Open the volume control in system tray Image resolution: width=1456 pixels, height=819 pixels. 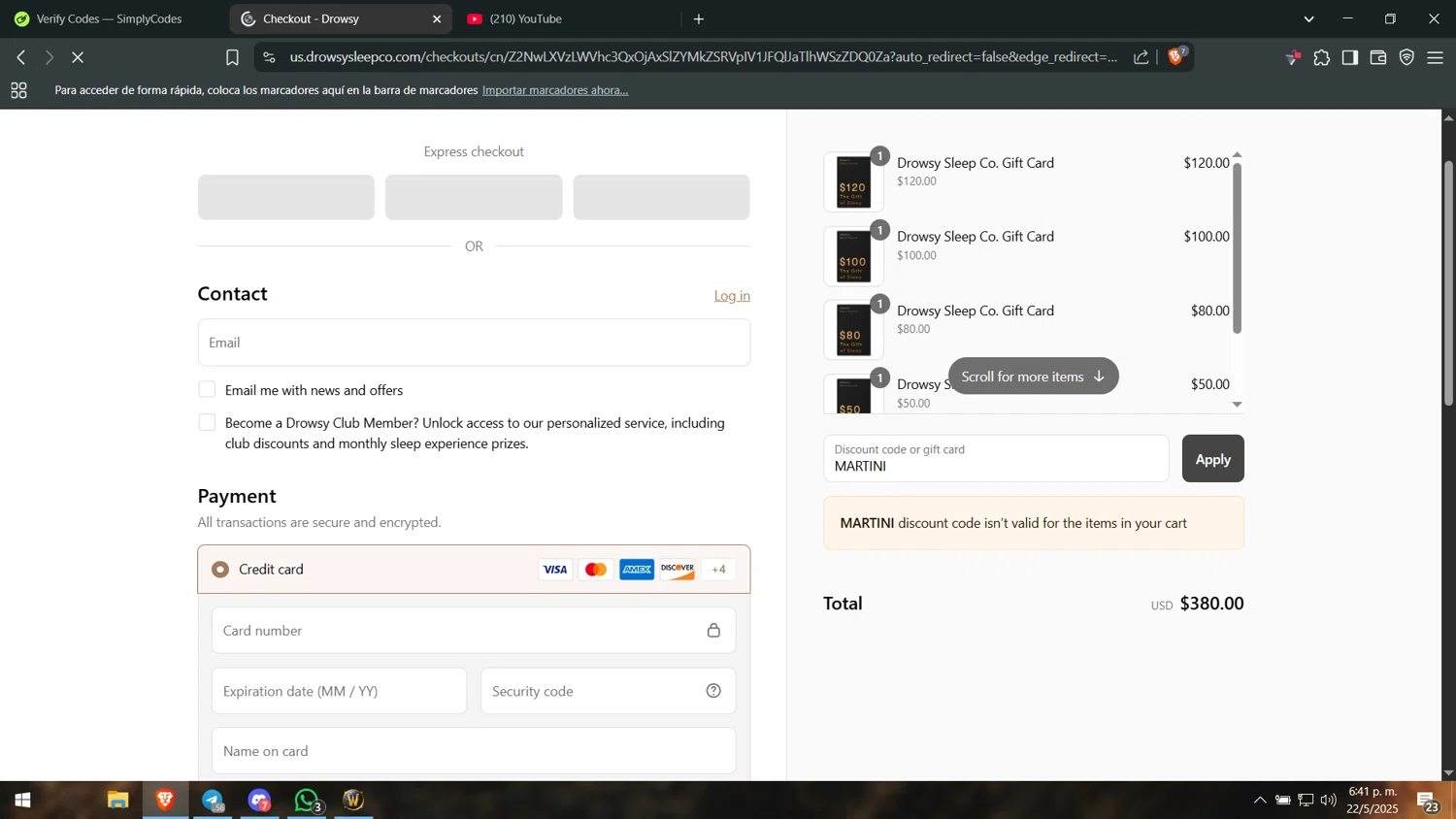coord(1329,801)
